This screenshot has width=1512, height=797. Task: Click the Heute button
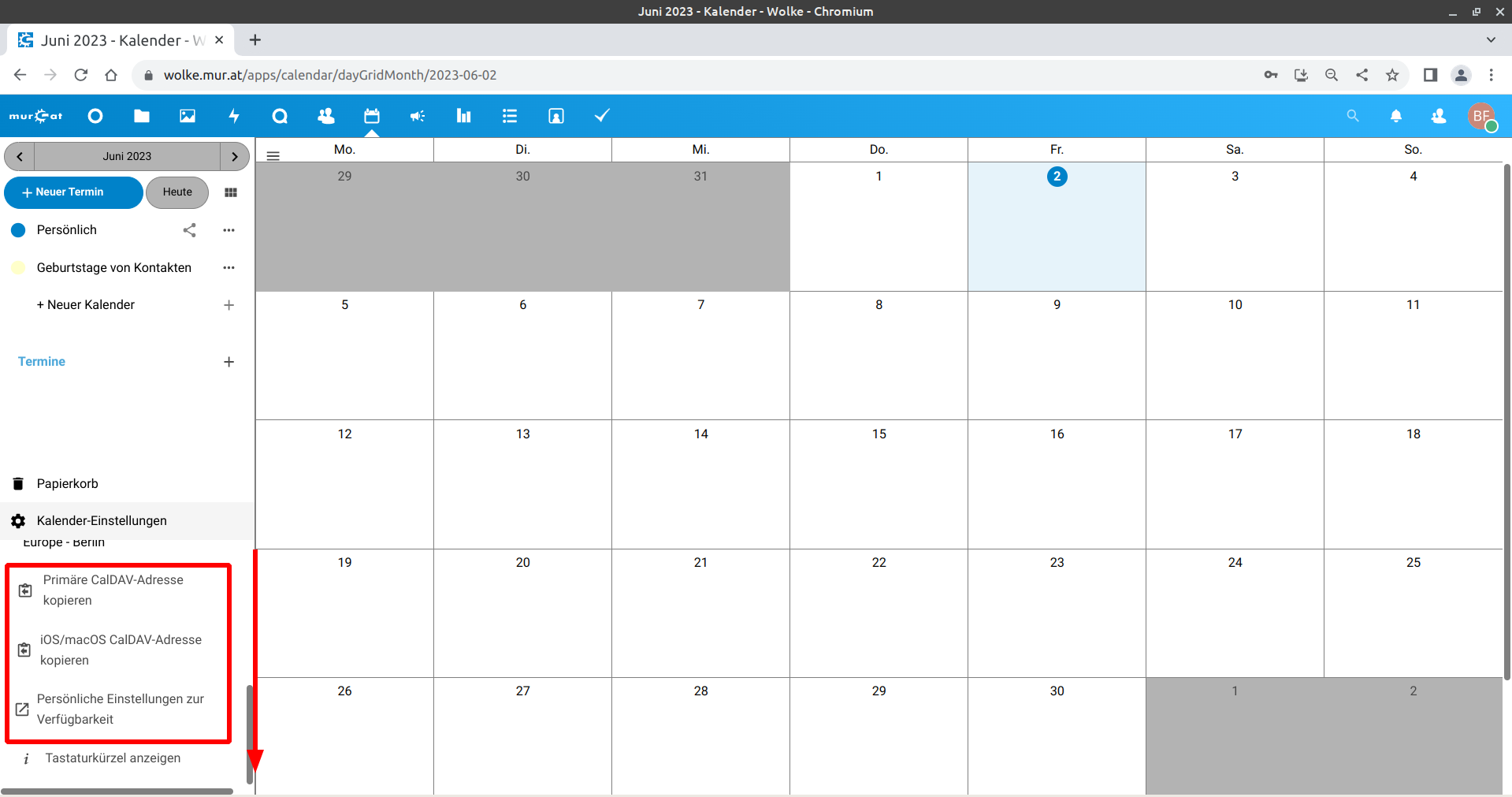click(177, 192)
